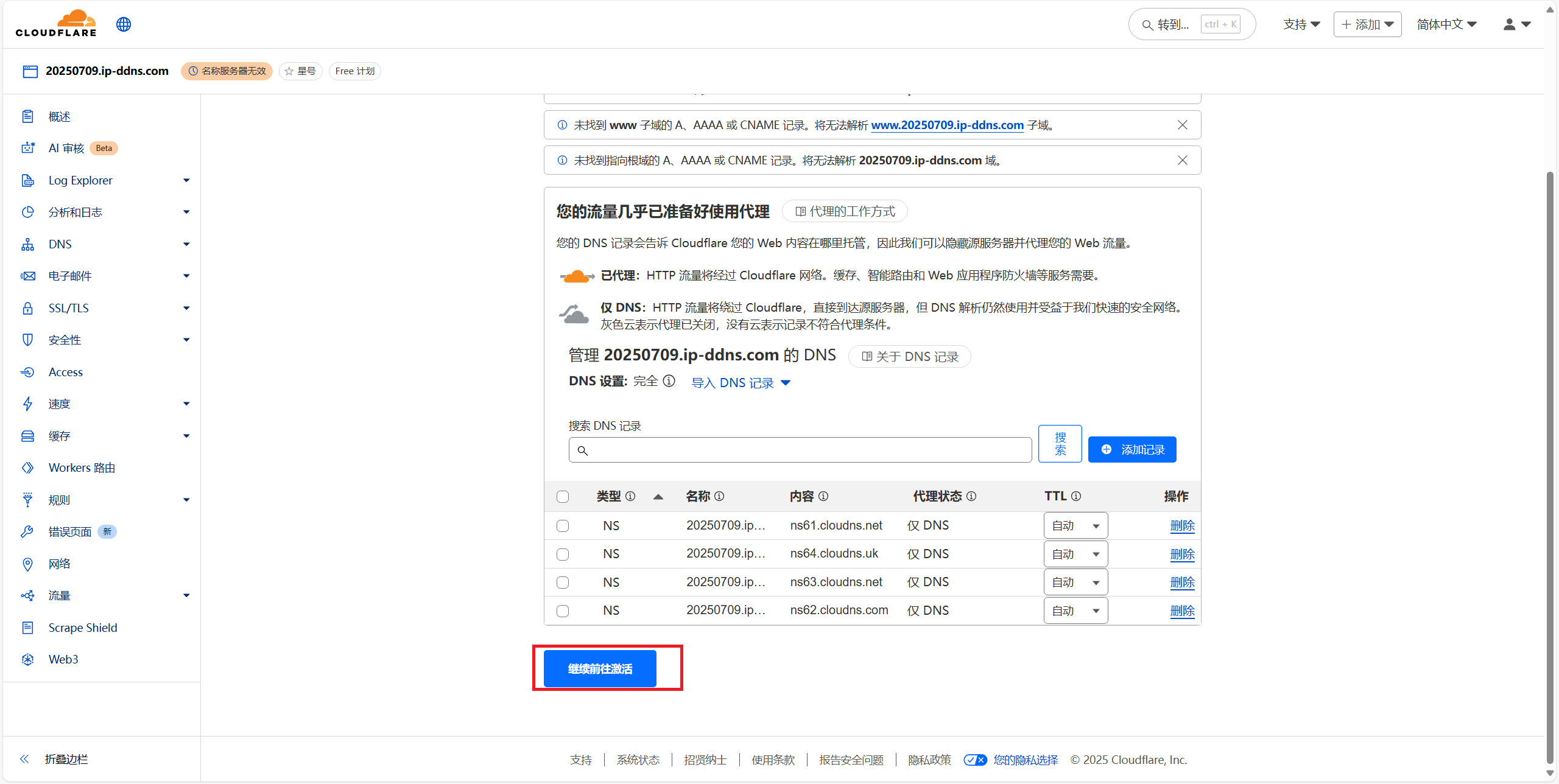Screen dimensions: 1559x784
Task: Click the Log Explorer document icon
Action: pyautogui.click(x=27, y=180)
